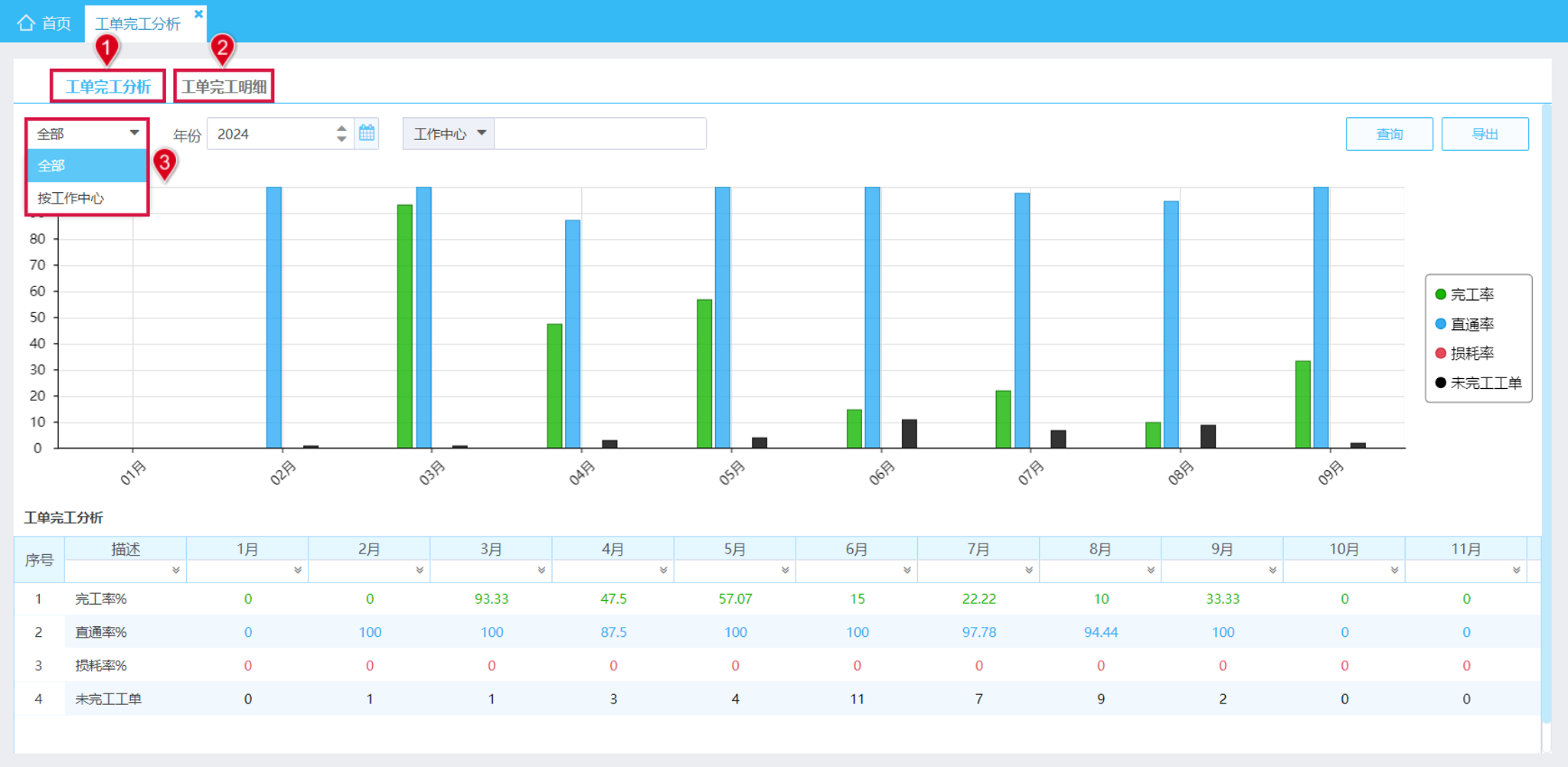Open the 工作中心 filter dropdown
Screen dimensions: 1568x767
449,134
